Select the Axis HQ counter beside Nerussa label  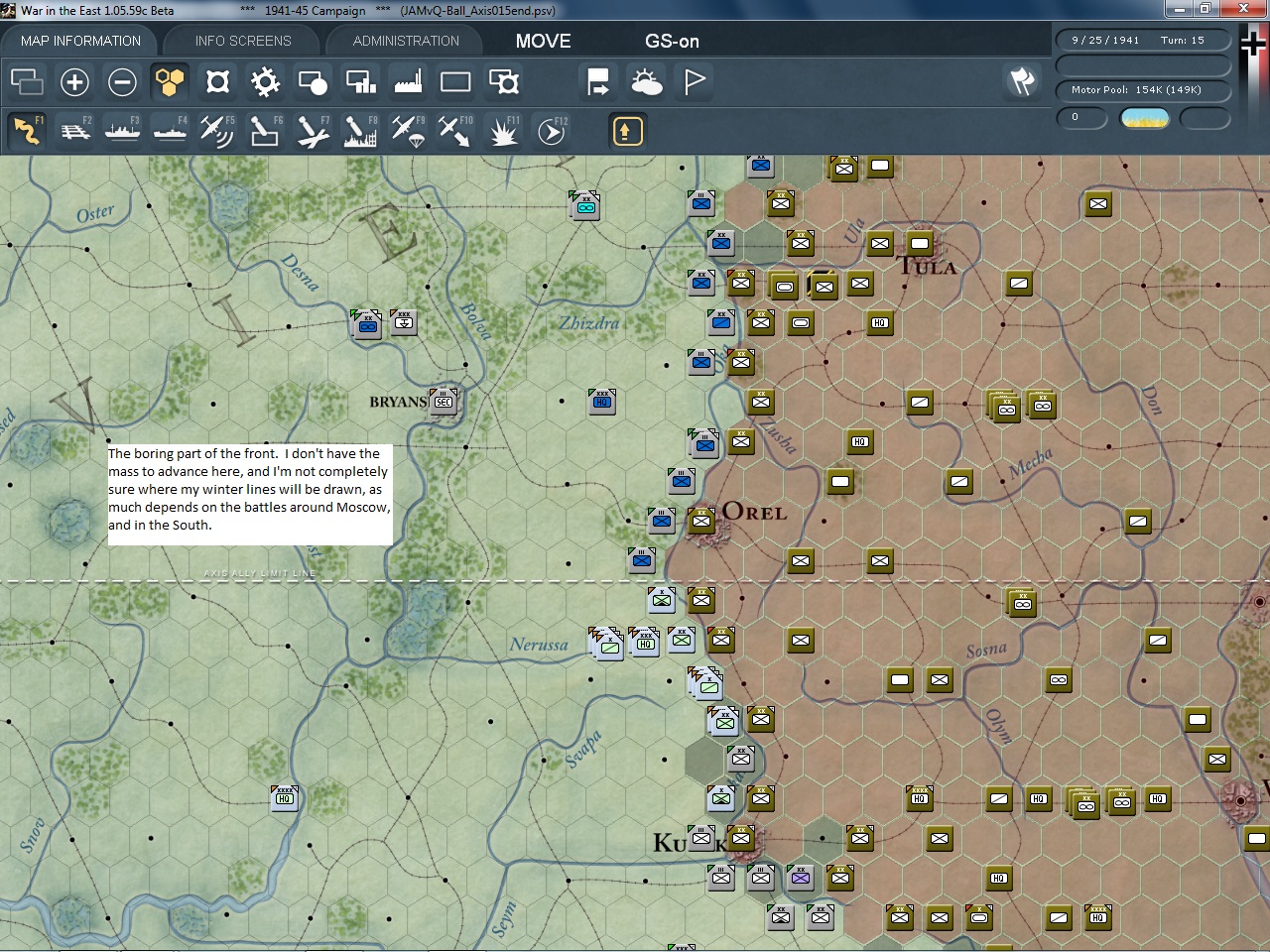point(645,643)
